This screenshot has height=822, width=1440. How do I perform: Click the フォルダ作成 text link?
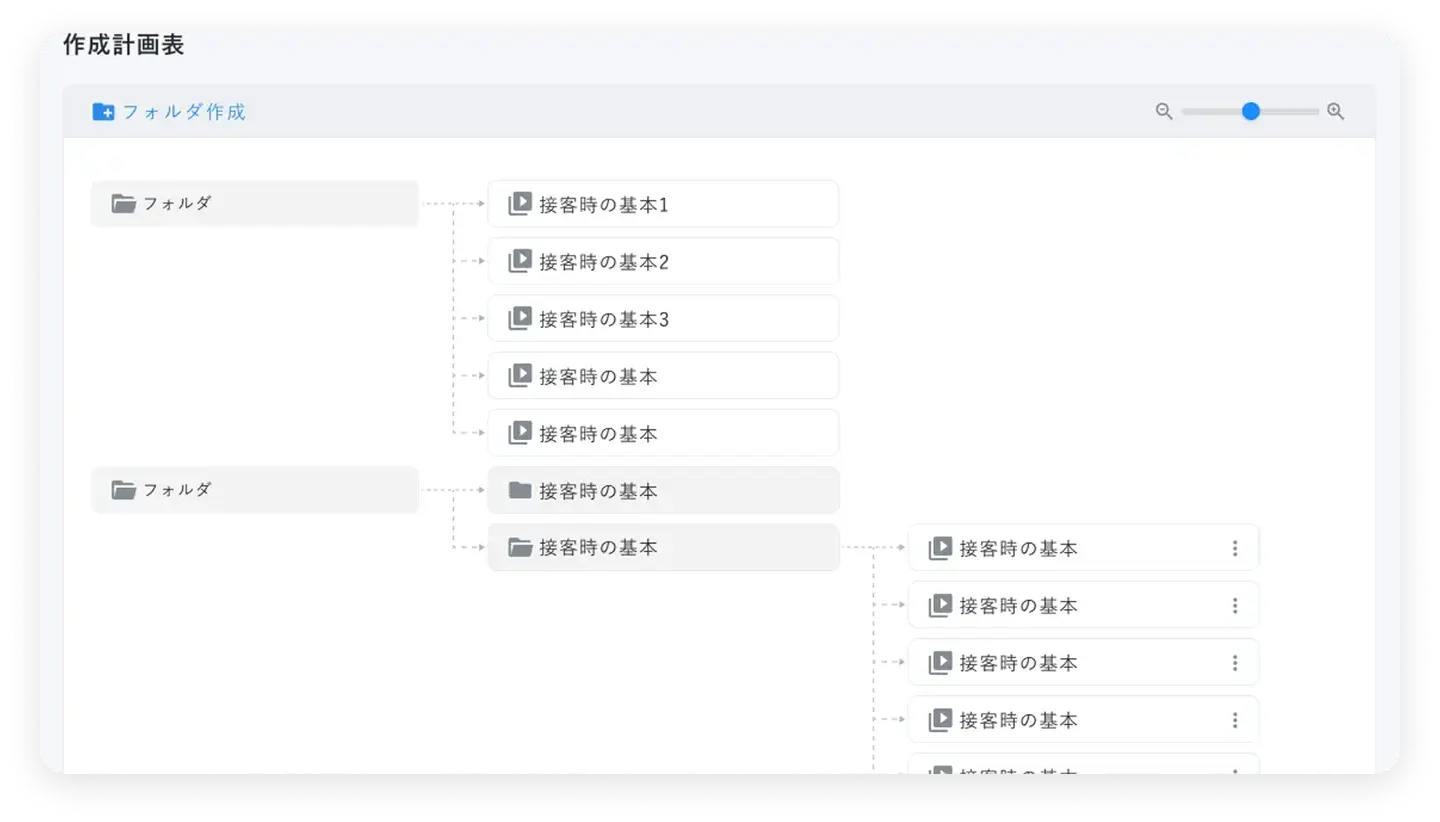click(184, 112)
